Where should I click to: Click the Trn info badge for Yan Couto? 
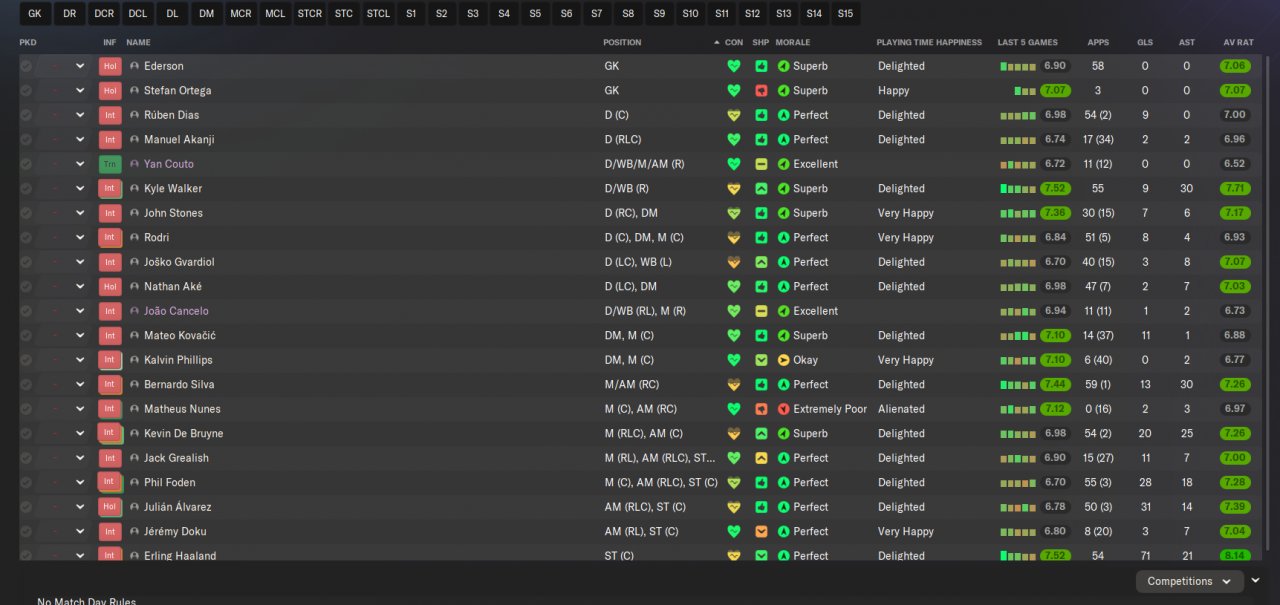(110, 164)
